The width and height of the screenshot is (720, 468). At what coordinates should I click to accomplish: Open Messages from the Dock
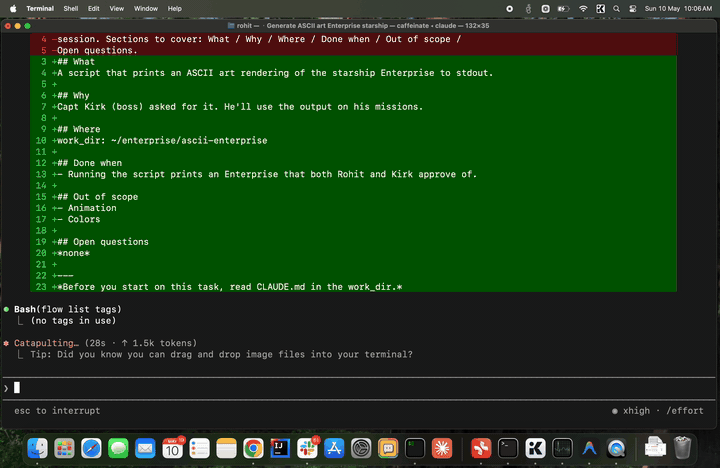(x=118, y=448)
